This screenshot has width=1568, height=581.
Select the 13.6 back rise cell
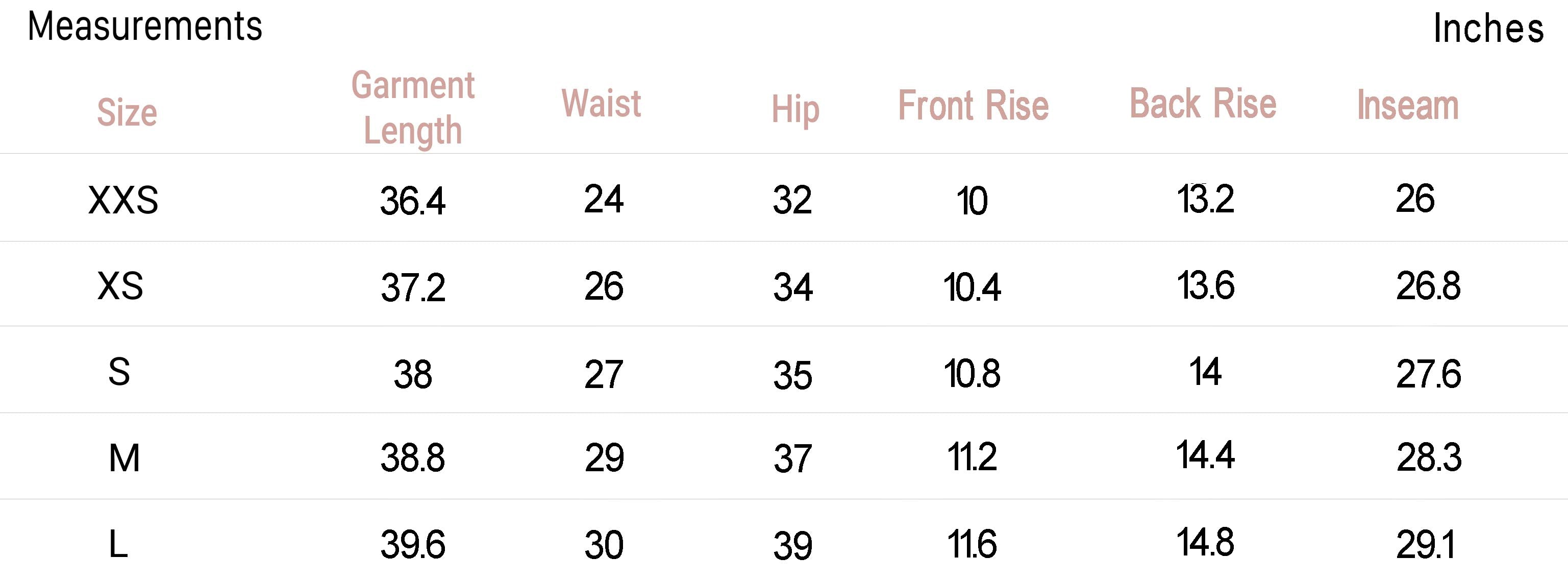point(1206,285)
